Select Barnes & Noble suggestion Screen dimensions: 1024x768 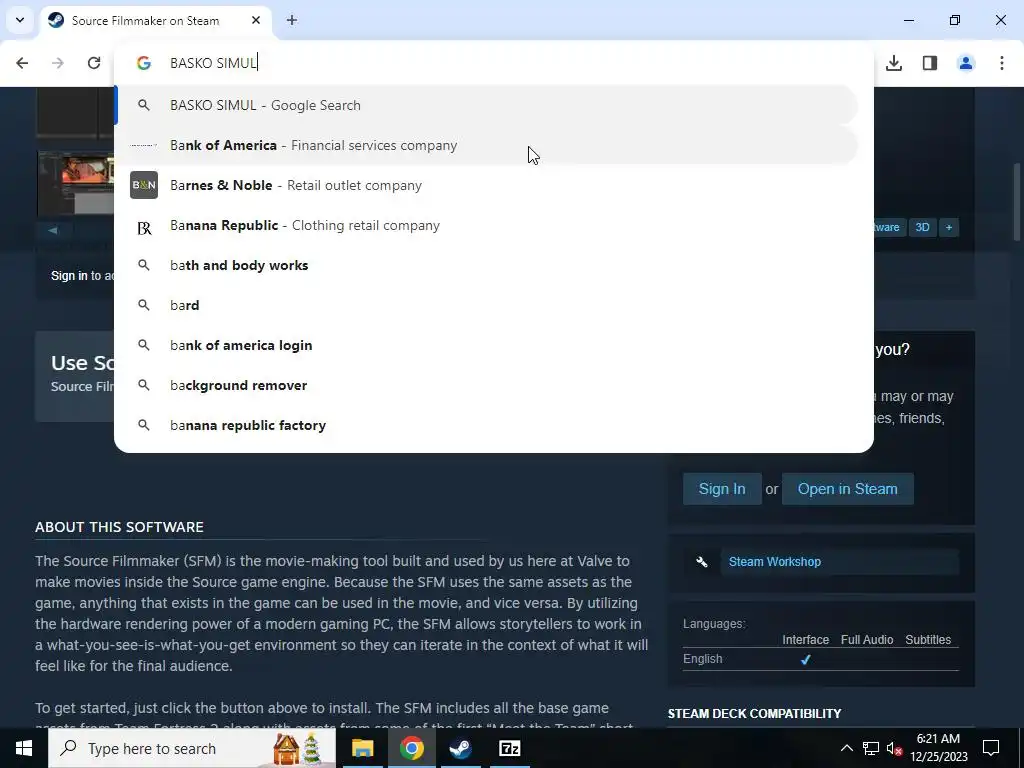pyautogui.click(x=486, y=185)
